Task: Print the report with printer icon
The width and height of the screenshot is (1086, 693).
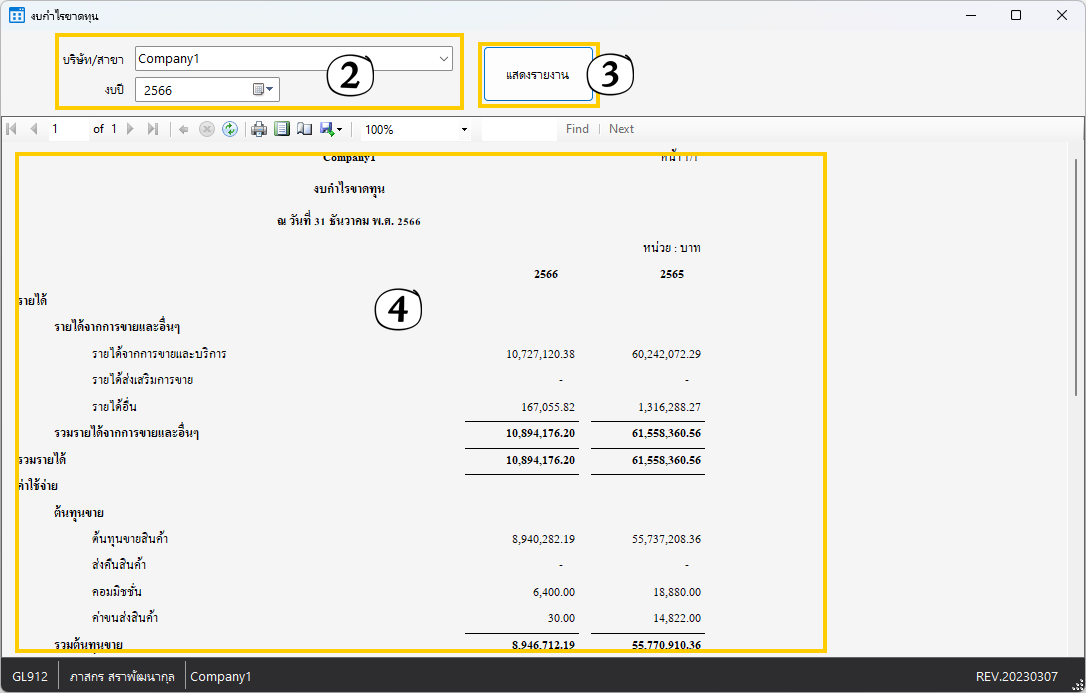Action: pyautogui.click(x=259, y=129)
